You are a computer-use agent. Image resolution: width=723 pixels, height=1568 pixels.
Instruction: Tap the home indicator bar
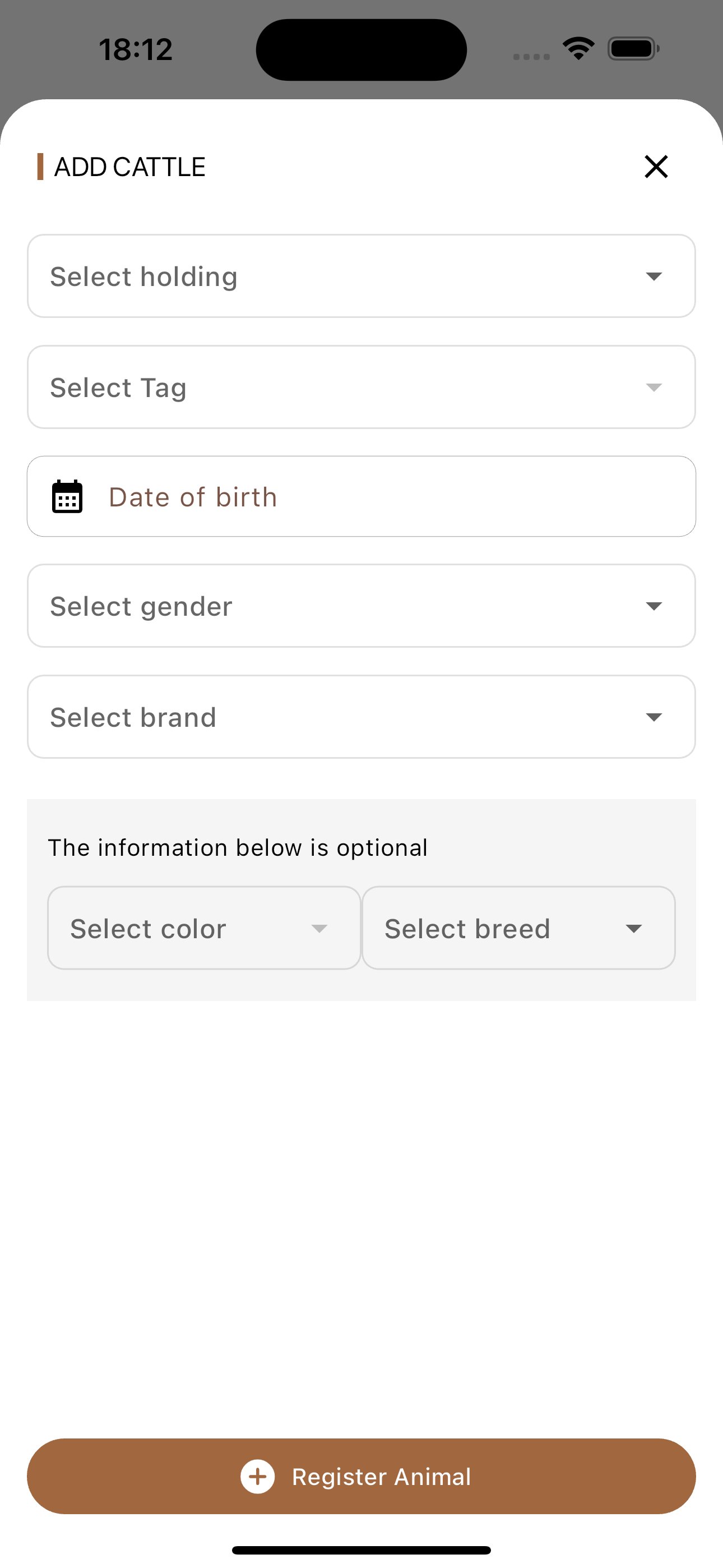click(361, 1549)
